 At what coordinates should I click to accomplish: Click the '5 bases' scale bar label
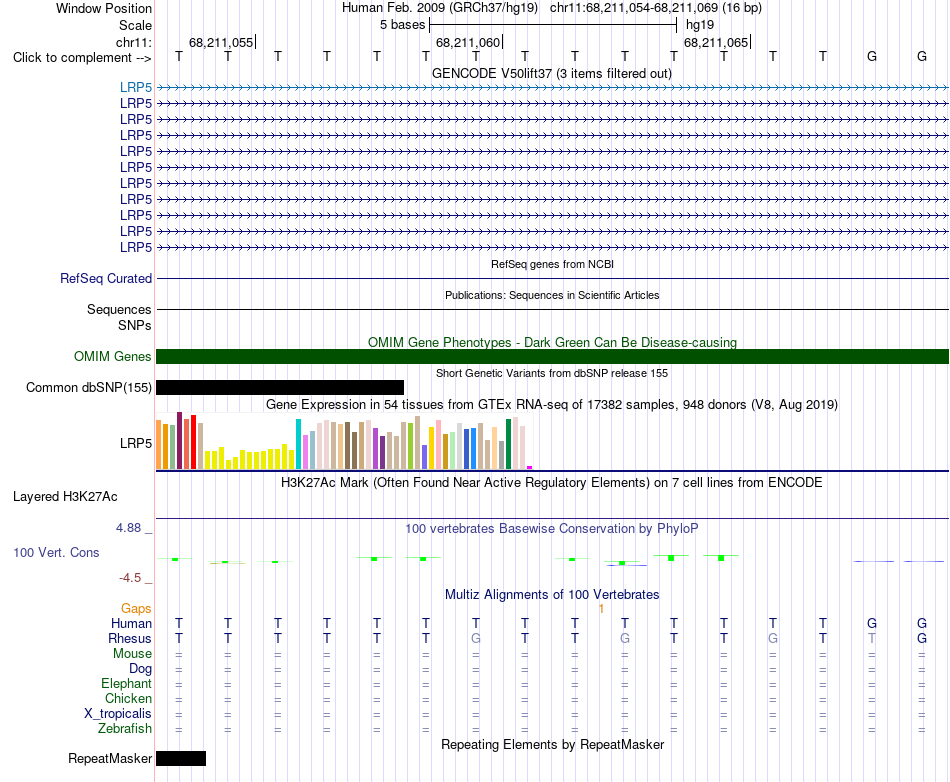tap(403, 25)
